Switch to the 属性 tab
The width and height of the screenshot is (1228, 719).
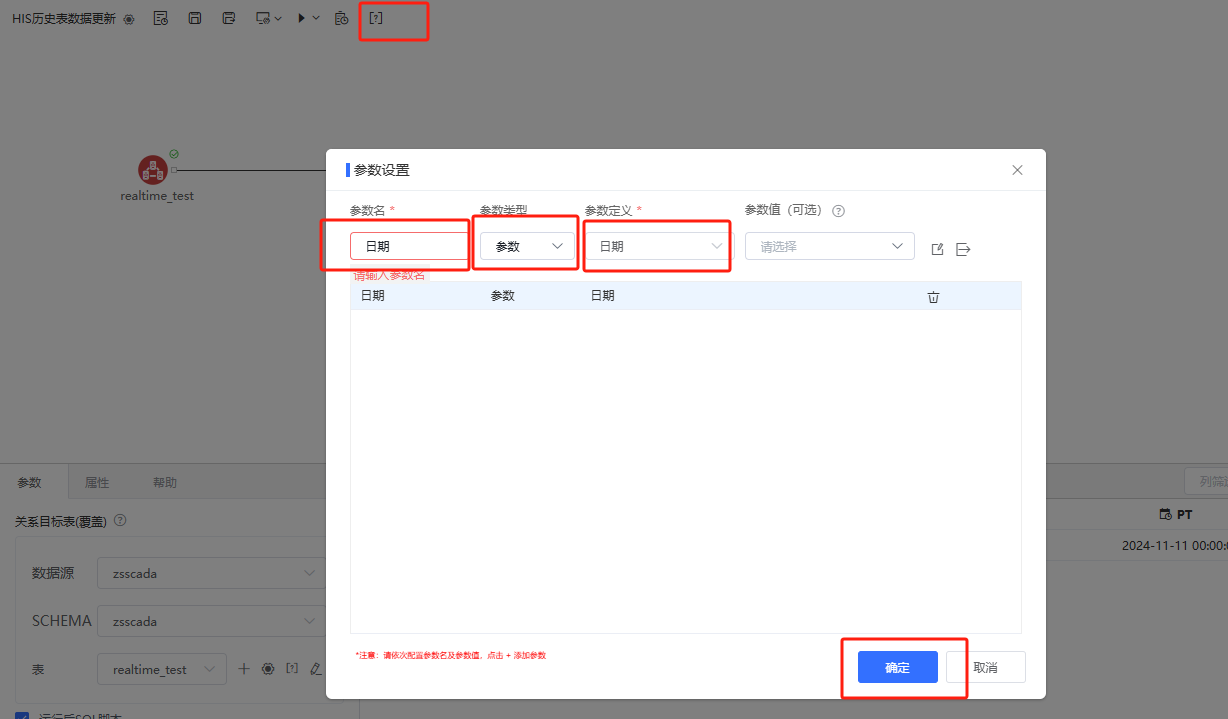coord(97,482)
